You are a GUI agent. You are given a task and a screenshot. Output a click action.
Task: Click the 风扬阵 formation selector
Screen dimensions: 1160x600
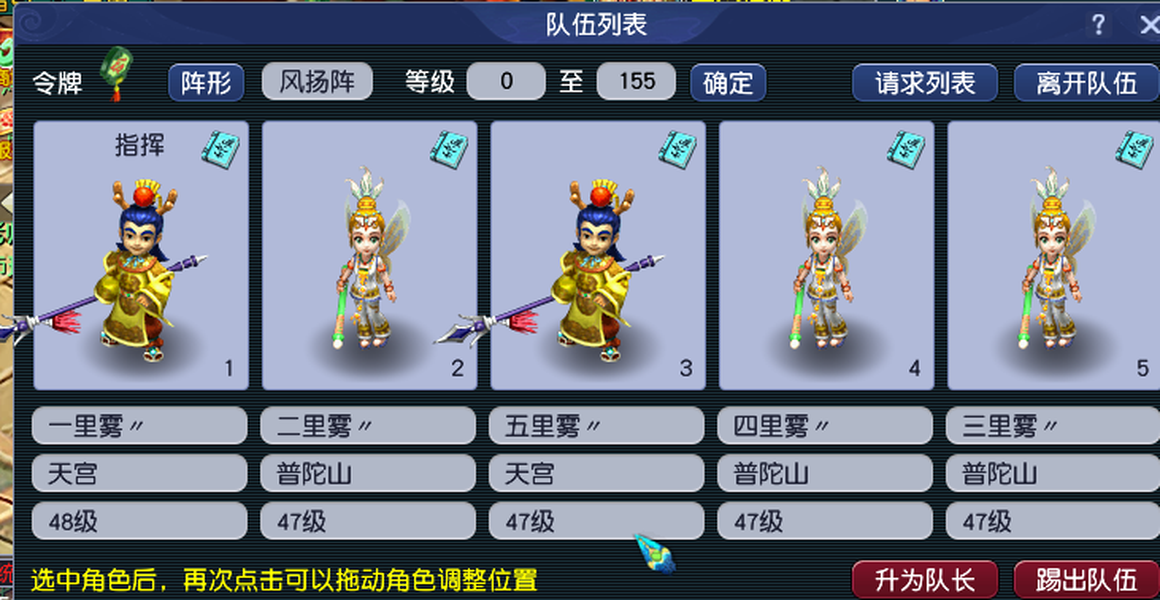(x=317, y=81)
